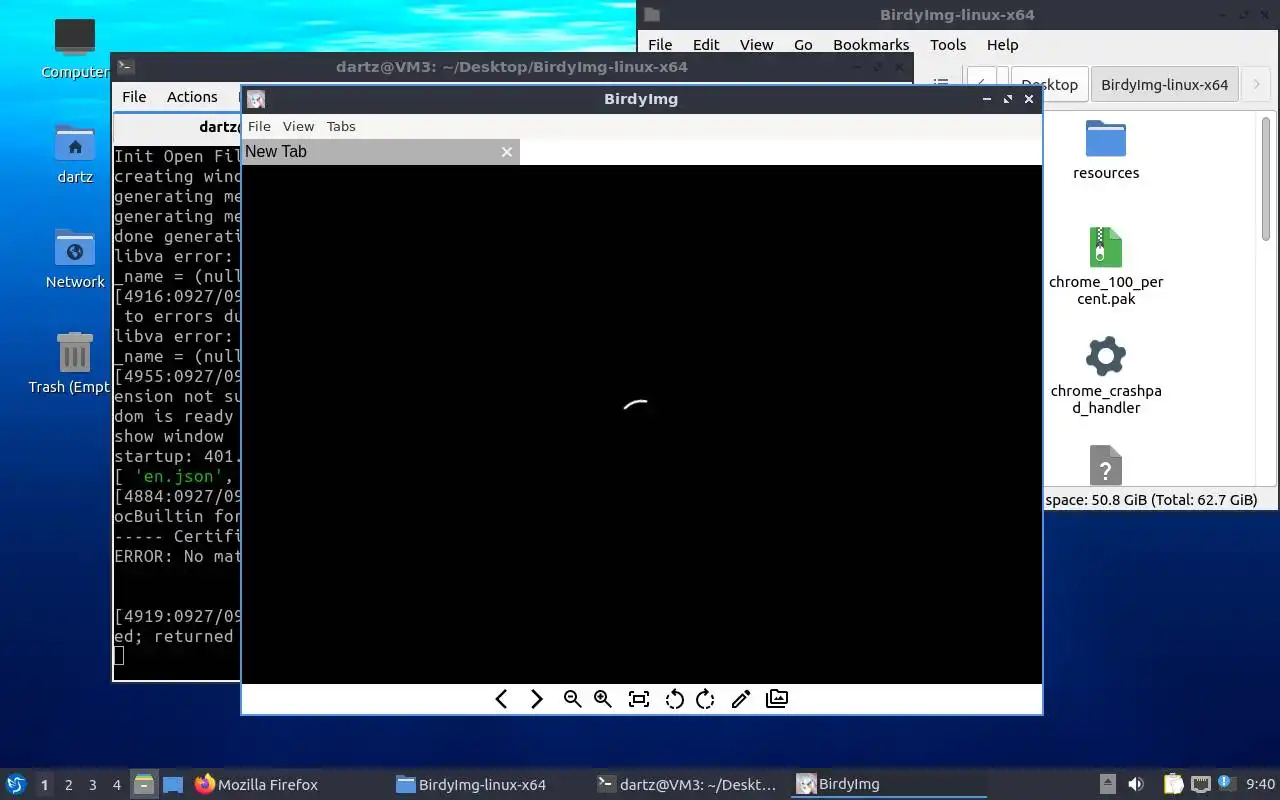Viewport: 1280px width, 800px height.
Task: Zoom in using the magnifier plus icon
Action: point(603,699)
